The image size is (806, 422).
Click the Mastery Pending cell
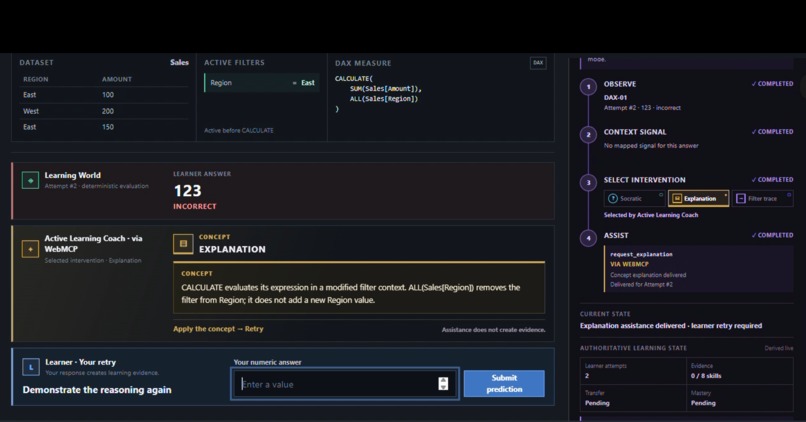point(740,398)
